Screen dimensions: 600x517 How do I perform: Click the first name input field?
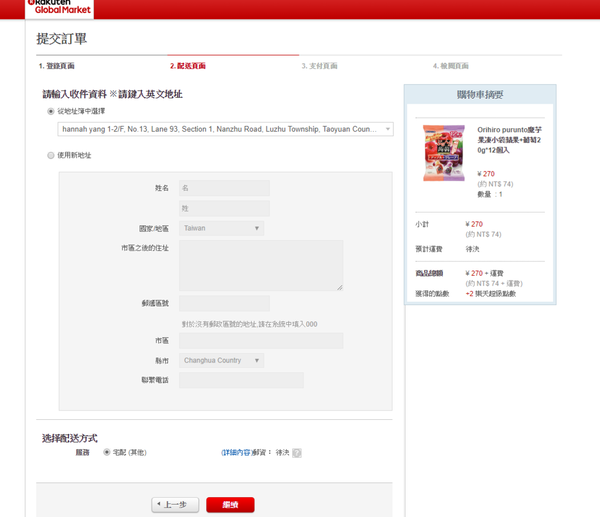pyautogui.click(x=224, y=188)
